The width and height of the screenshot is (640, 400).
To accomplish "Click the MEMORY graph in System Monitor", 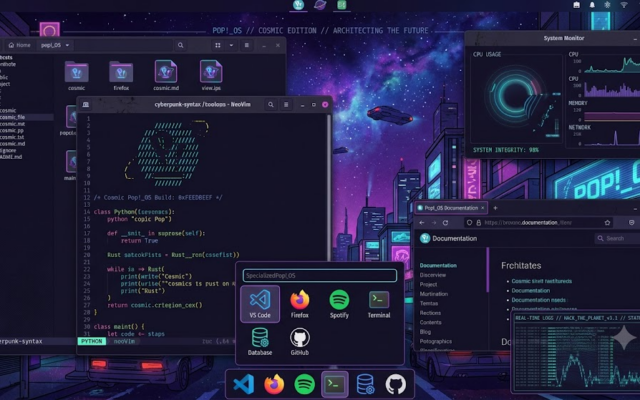I will (611, 116).
